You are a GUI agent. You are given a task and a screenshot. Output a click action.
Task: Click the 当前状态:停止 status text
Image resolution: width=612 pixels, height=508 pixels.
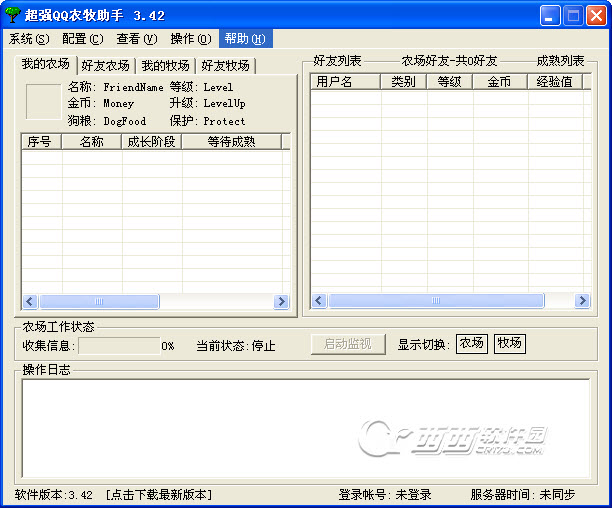coord(236,346)
